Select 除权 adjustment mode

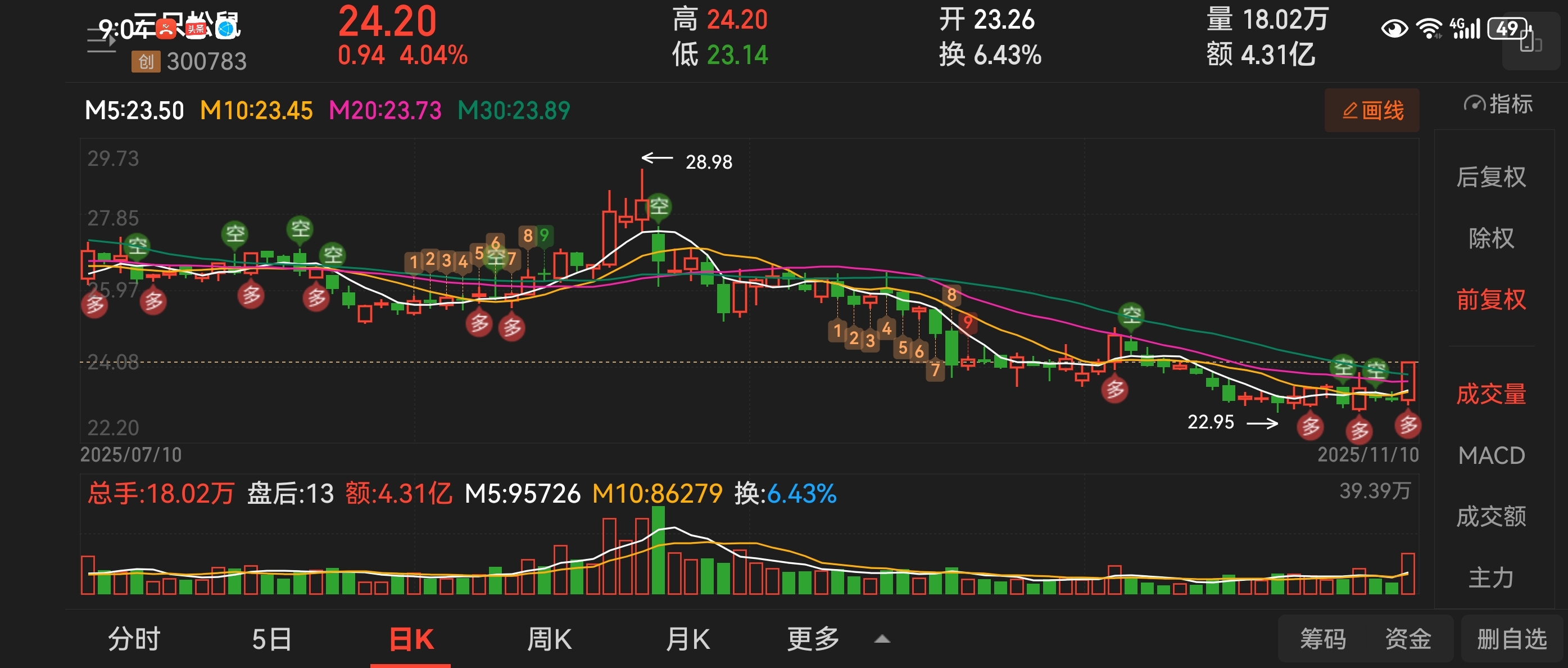click(1490, 238)
